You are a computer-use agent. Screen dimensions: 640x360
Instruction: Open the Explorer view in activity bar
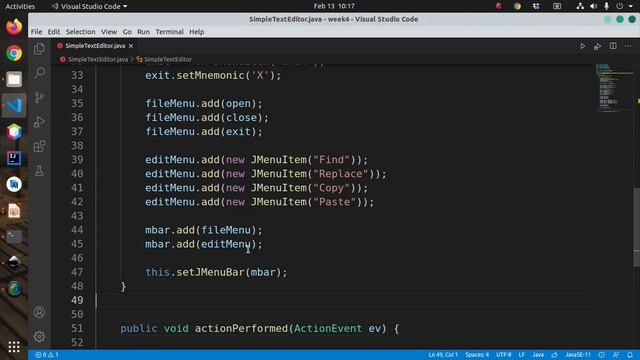coord(39,49)
